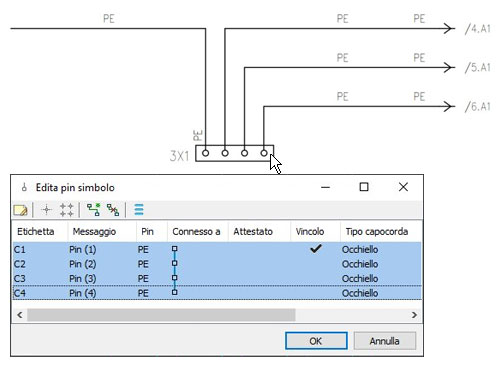This screenshot has height=370, width=500.
Task: Click the add pin link icon
Action: click(94, 210)
